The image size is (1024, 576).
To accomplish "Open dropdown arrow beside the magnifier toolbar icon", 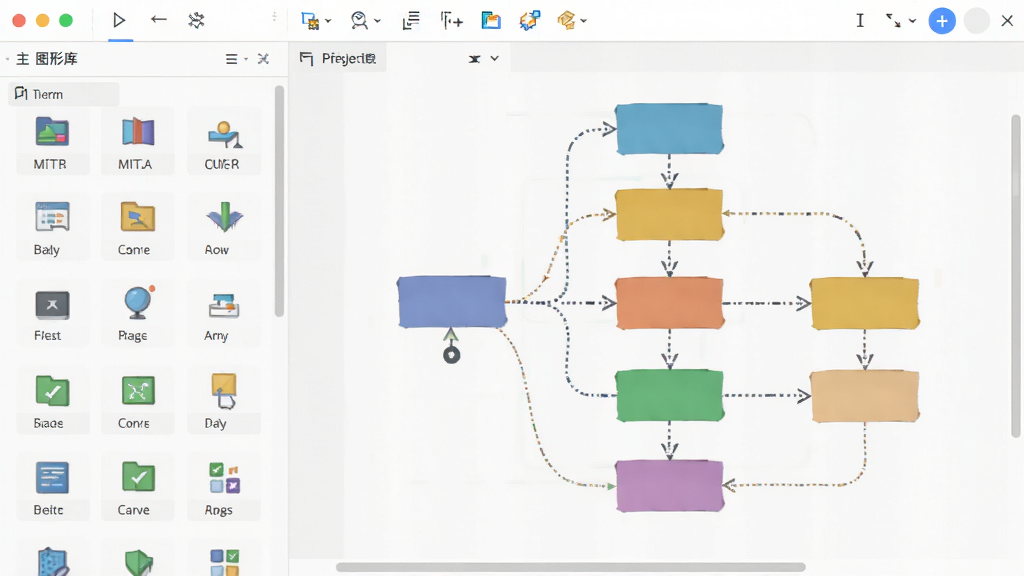I will 377,21.
